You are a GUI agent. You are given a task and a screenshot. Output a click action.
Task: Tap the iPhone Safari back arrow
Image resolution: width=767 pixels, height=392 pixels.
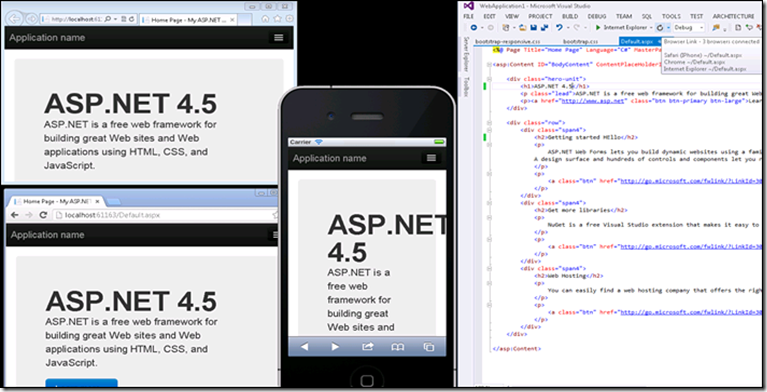point(304,346)
